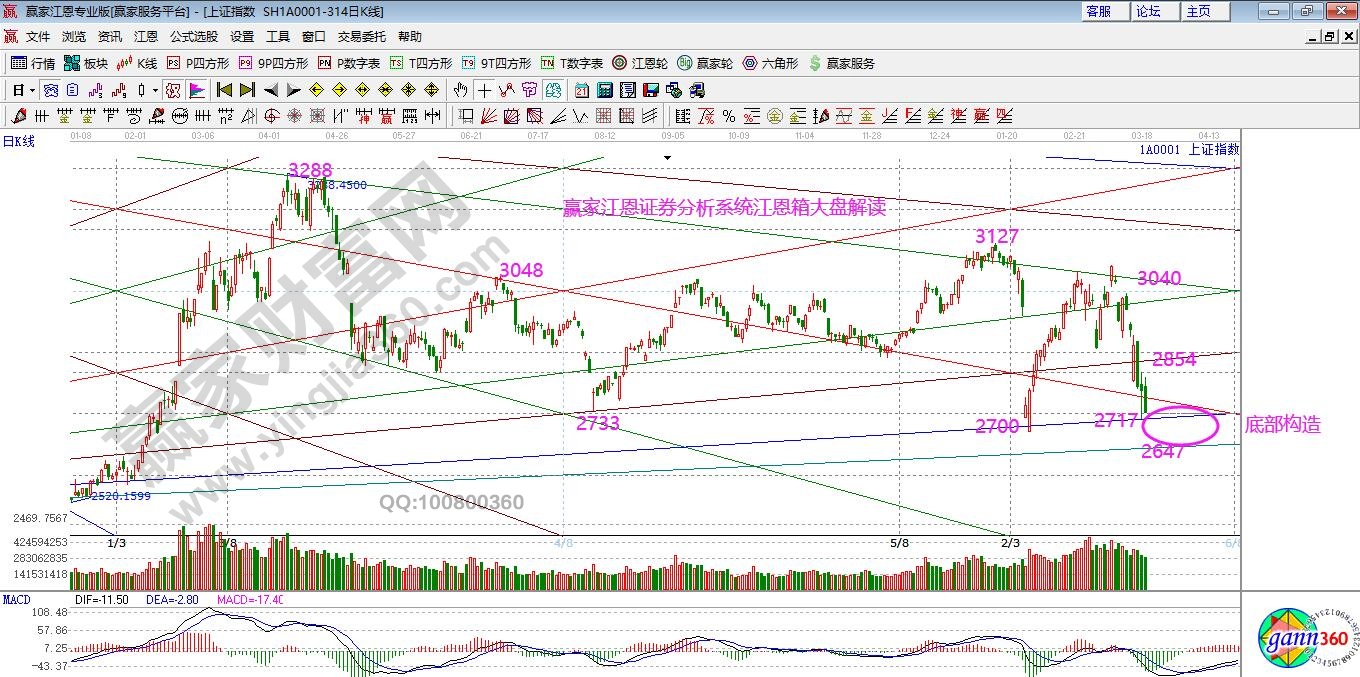Screen dimensions: 1360x677
Task: Click the percent % tool icon
Action: [728, 116]
